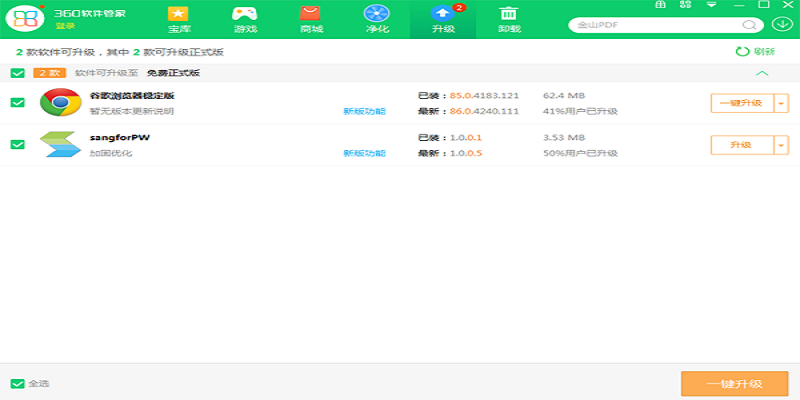800x400 pixels.
Task: Open the 净化 fan icon section
Action: [x=377, y=19]
